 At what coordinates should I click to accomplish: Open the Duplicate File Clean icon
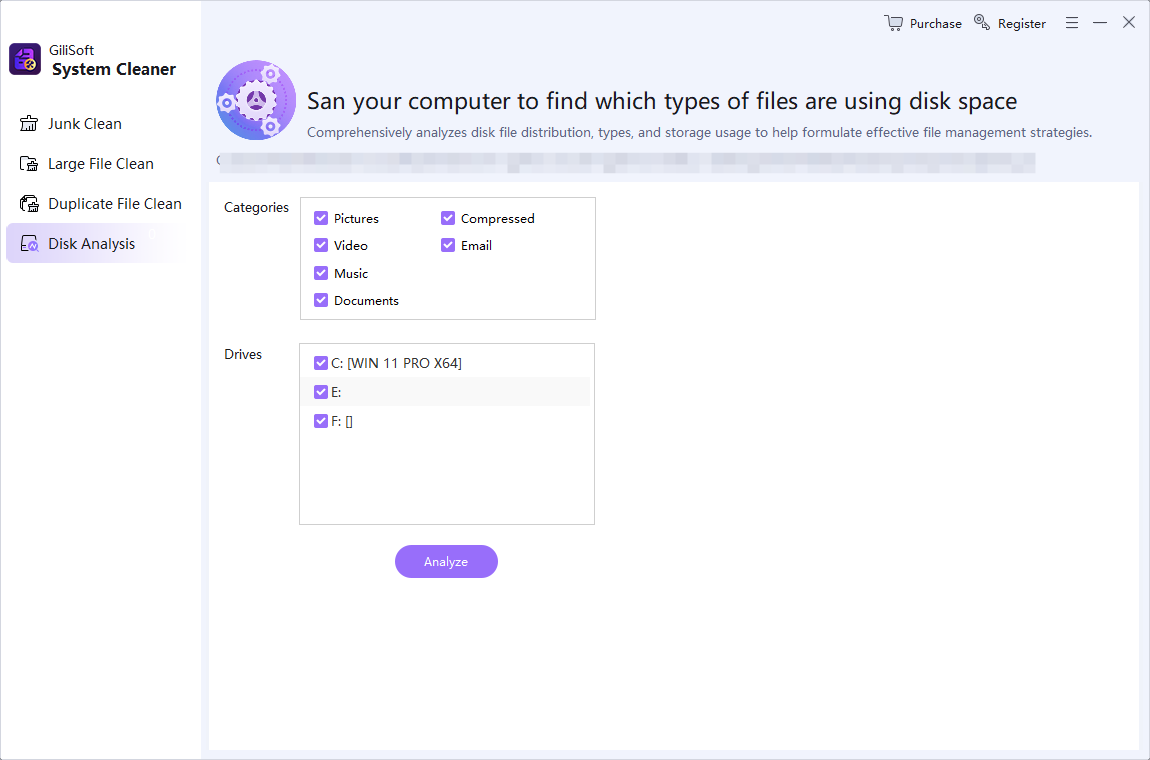click(29, 203)
